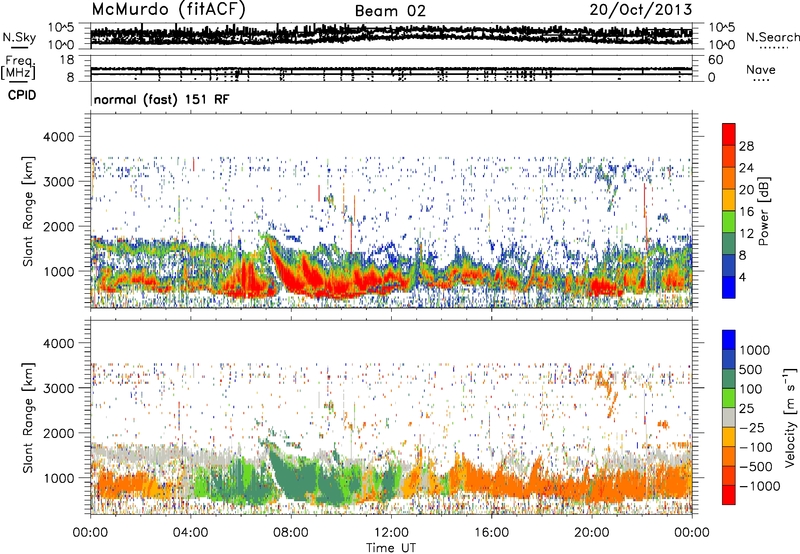Click the 2000 km tick of the power panel

[x=61, y=226]
